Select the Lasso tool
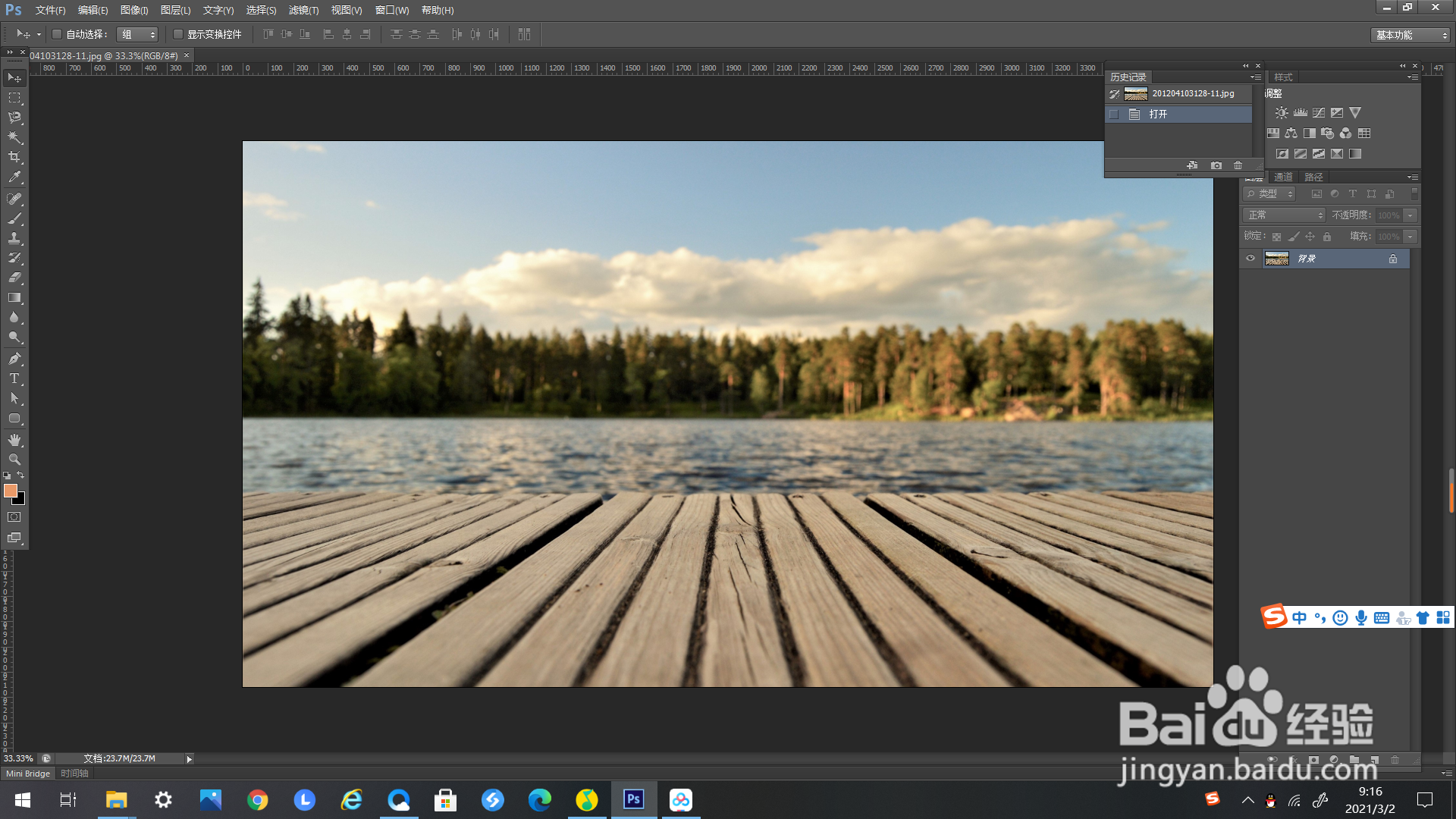The height and width of the screenshot is (819, 1456). [14, 118]
